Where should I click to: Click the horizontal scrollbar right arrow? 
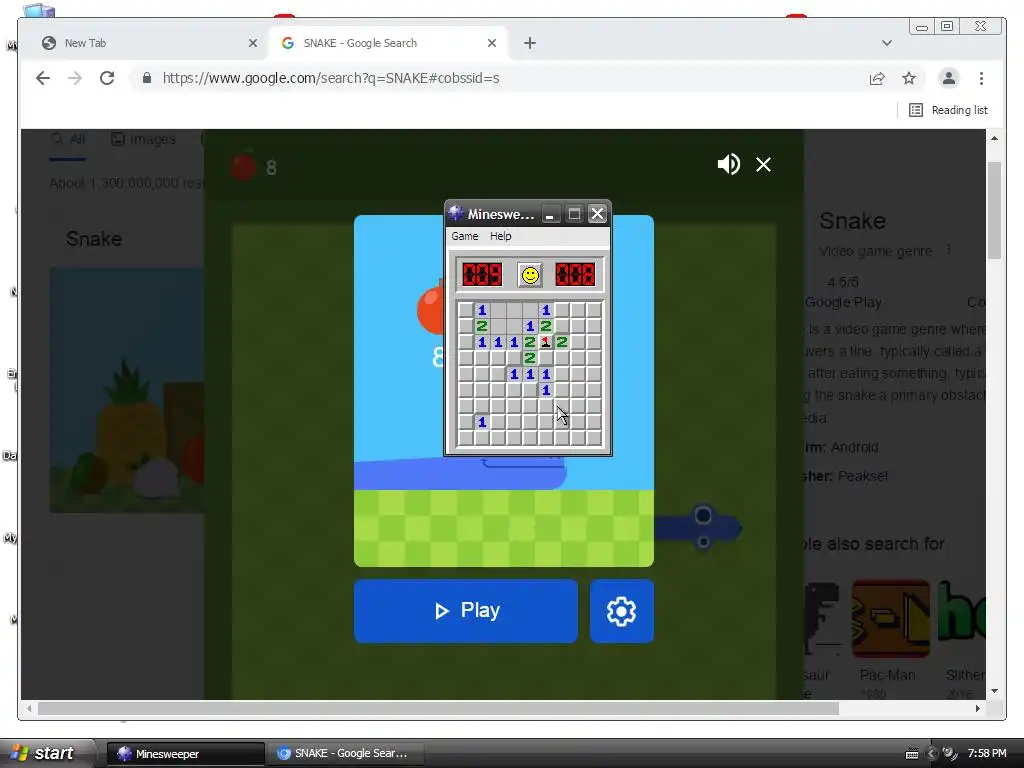[978, 709]
